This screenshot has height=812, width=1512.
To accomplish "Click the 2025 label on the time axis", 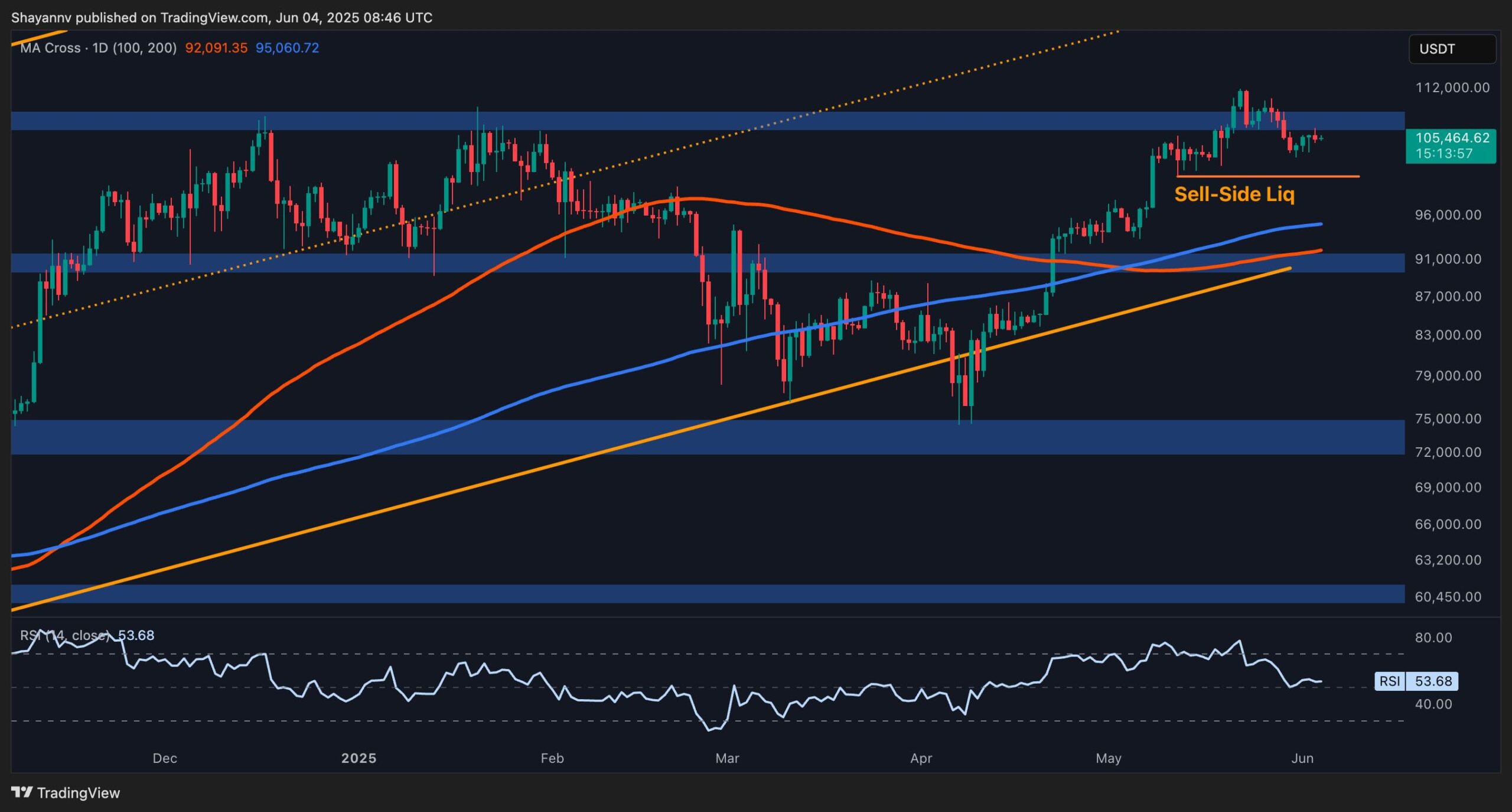I will (x=360, y=758).
